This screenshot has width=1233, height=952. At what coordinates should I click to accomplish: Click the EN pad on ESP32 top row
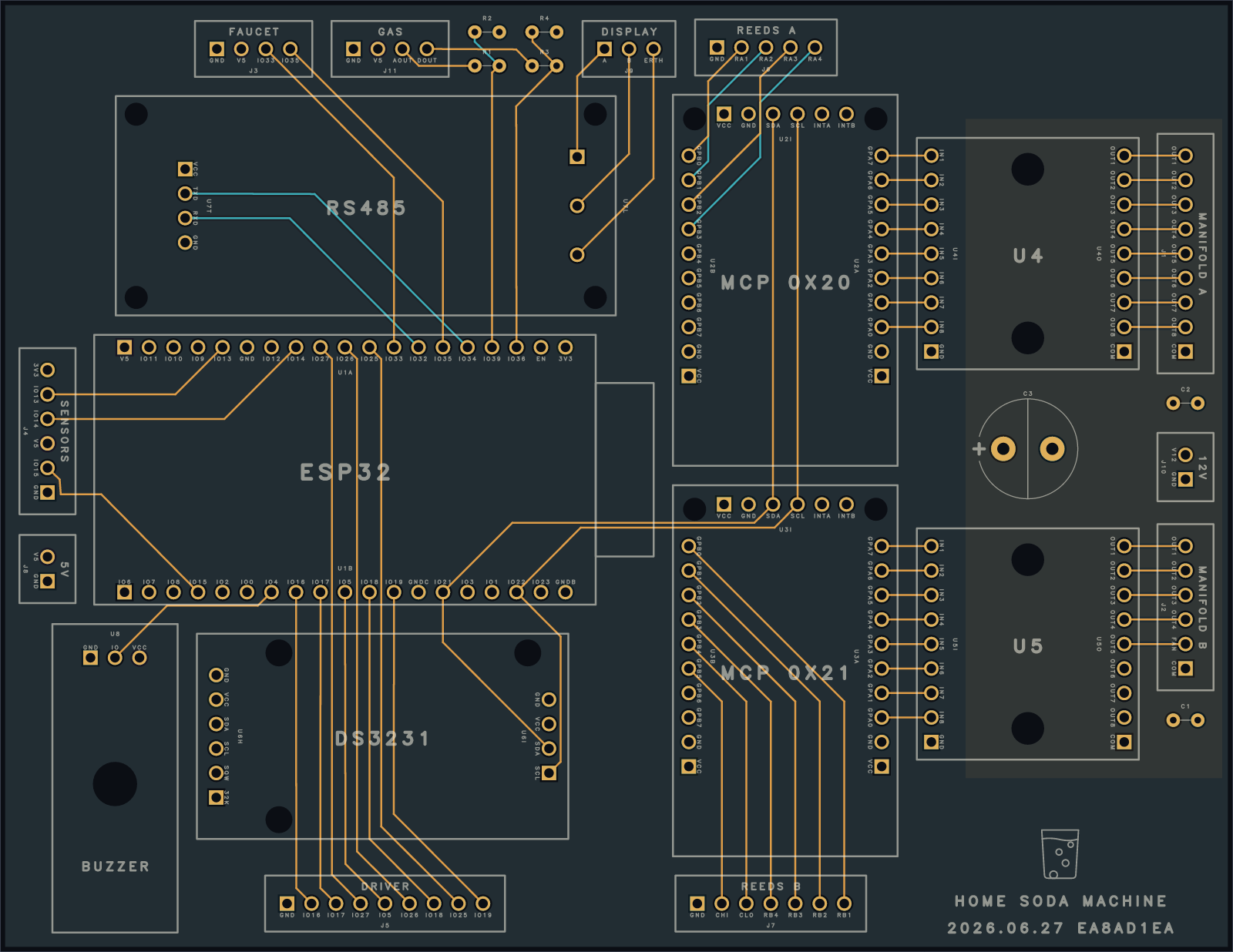pyautogui.click(x=541, y=347)
